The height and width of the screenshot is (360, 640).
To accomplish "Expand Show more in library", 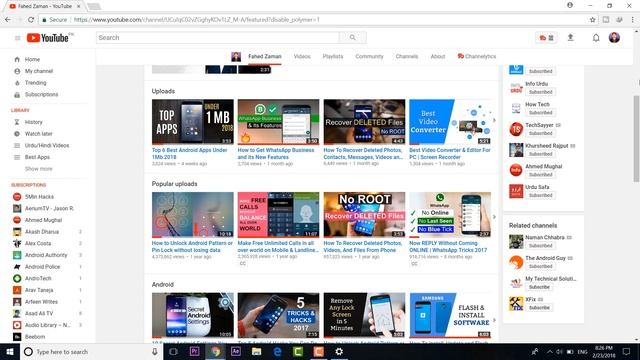I will (x=38, y=169).
